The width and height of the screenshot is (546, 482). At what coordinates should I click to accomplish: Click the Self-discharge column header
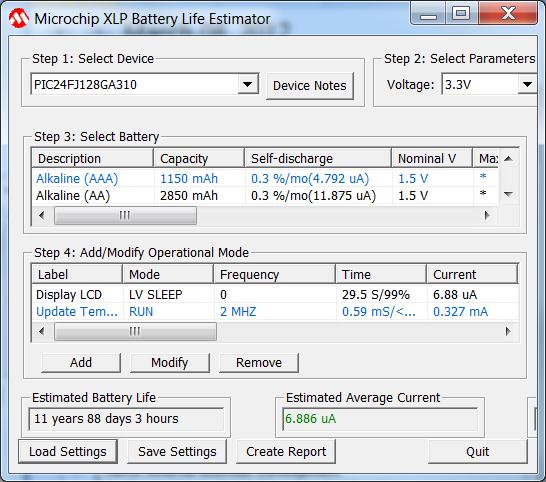tap(318, 158)
